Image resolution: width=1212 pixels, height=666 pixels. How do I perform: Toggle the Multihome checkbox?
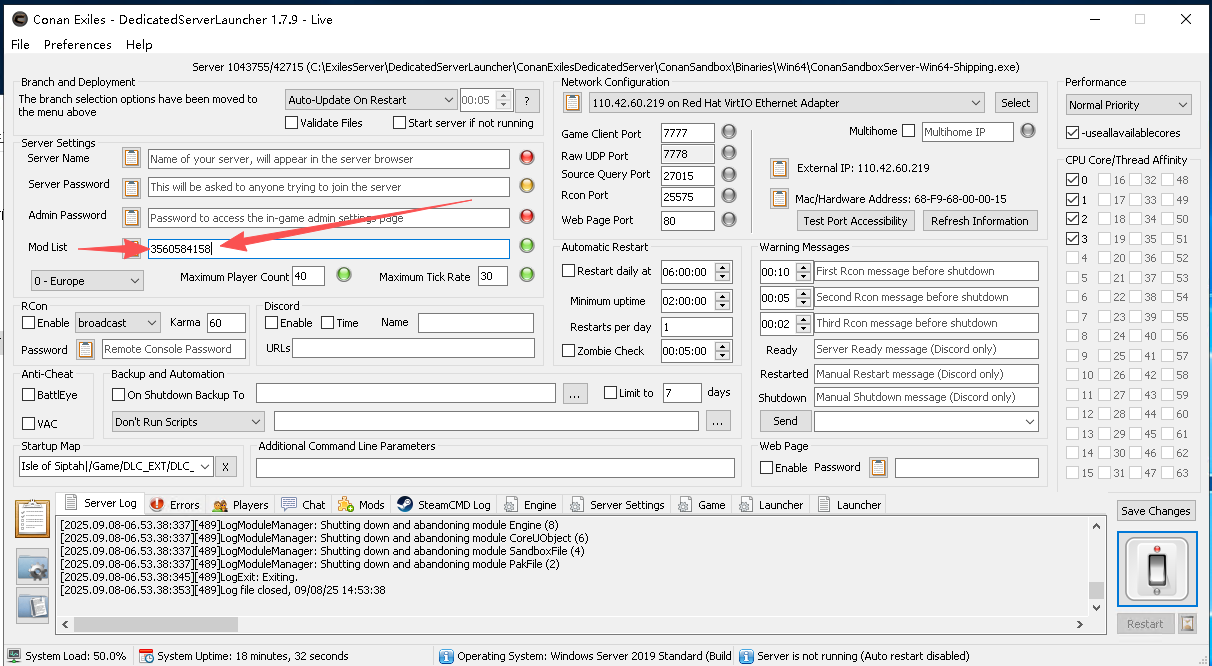click(x=908, y=131)
